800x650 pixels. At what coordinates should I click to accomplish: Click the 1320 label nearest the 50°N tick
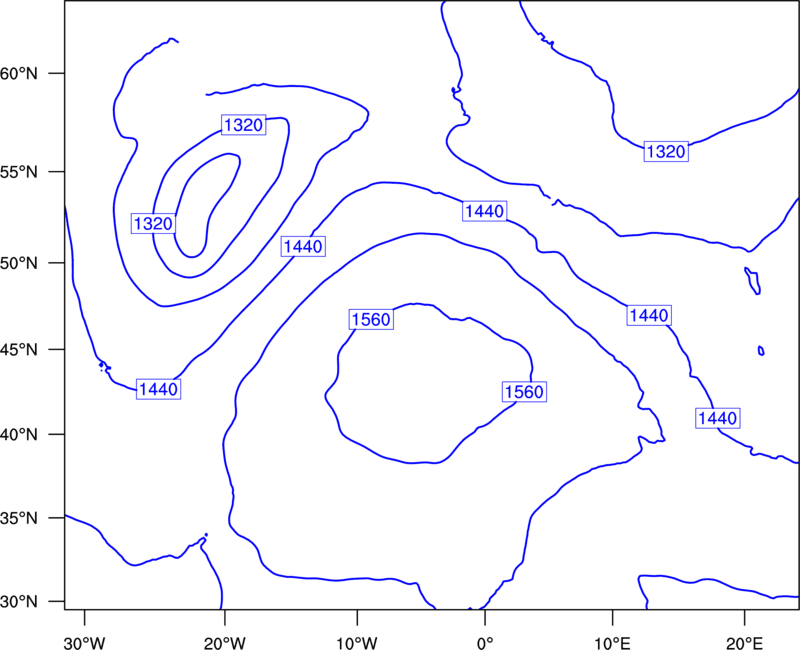point(153,223)
